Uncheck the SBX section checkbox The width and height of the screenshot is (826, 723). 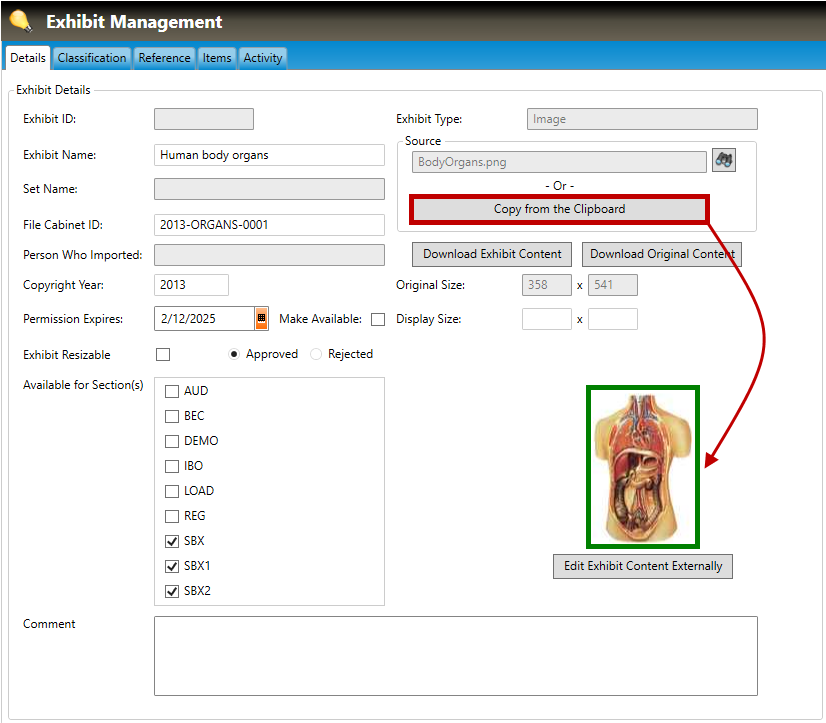pyautogui.click(x=172, y=541)
